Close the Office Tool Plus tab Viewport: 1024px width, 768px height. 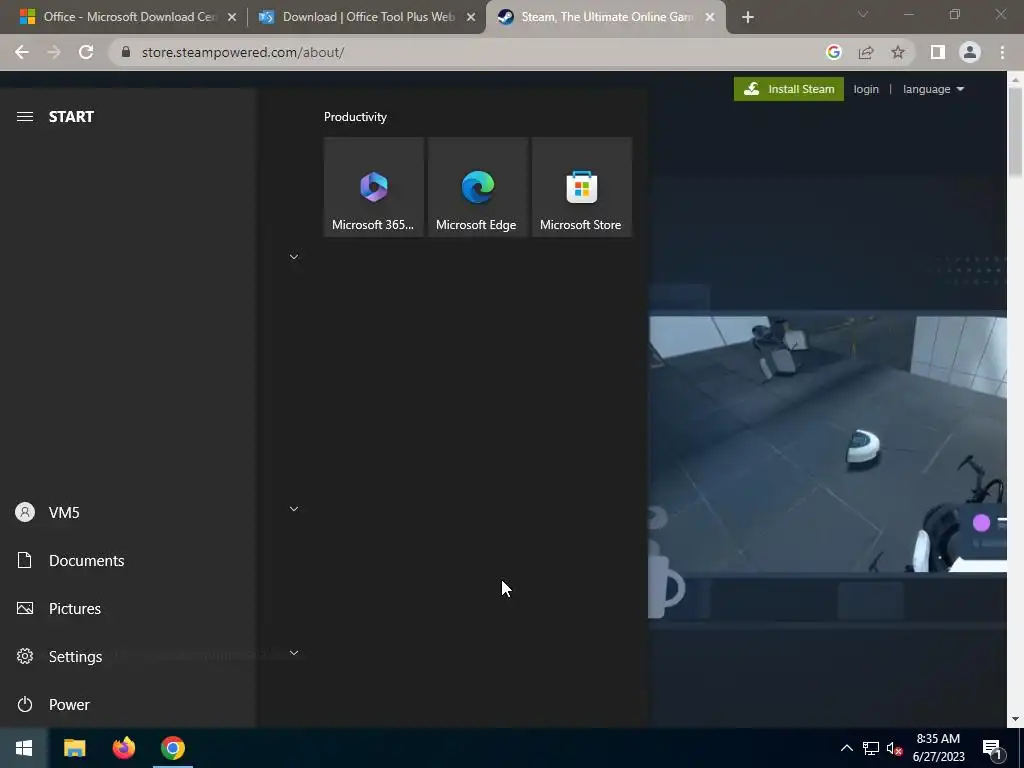tap(471, 17)
